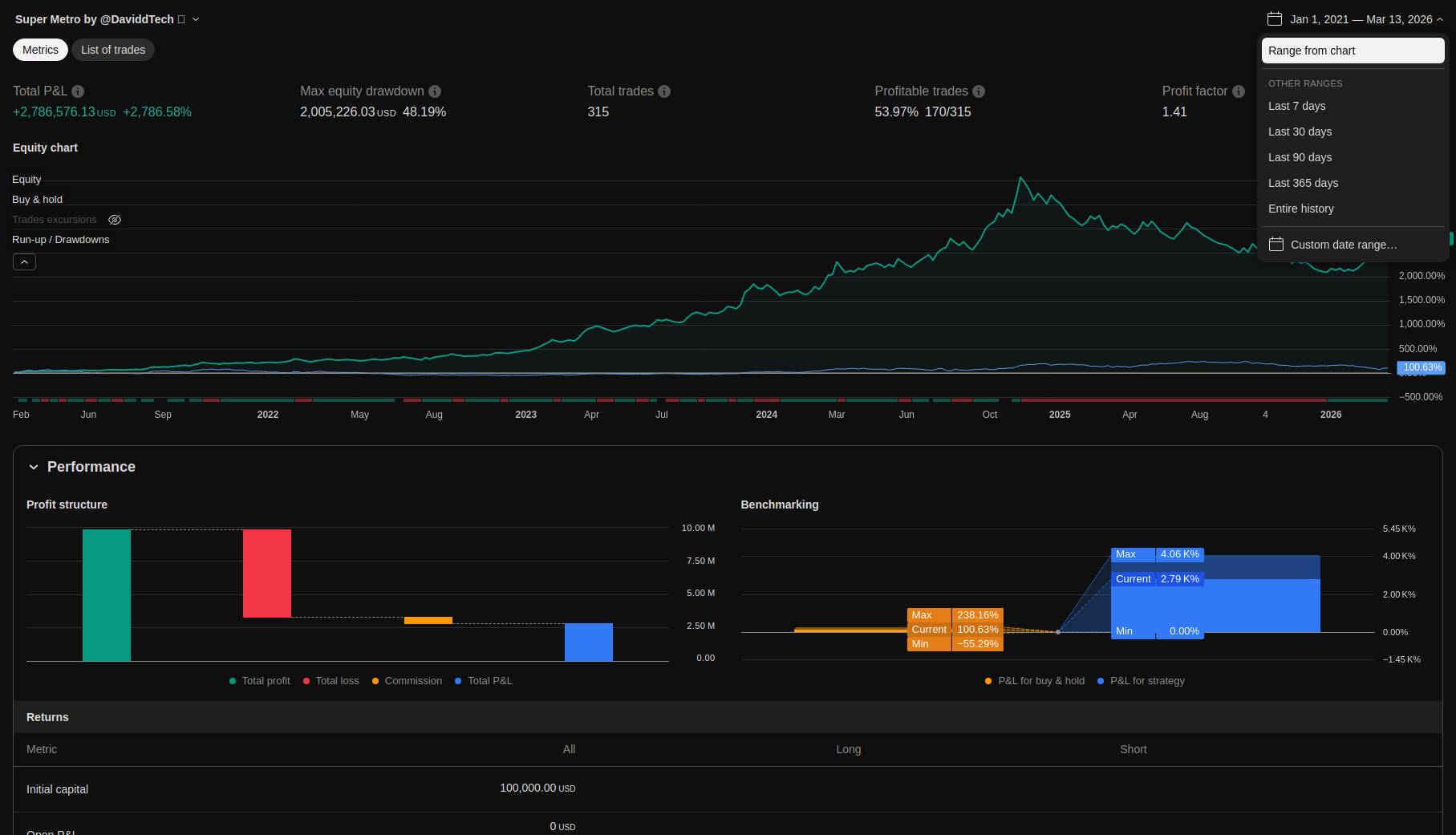Image resolution: width=1456 pixels, height=835 pixels.
Task: Click the small icon after the strategy title
Action: pos(181,19)
